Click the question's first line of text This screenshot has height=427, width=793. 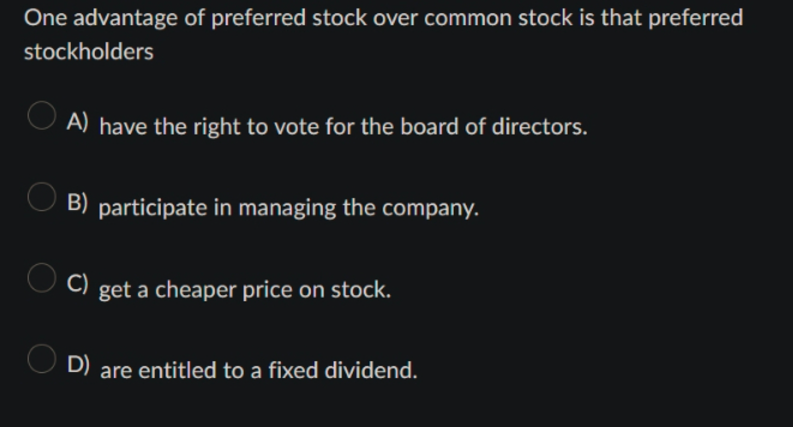(383, 18)
